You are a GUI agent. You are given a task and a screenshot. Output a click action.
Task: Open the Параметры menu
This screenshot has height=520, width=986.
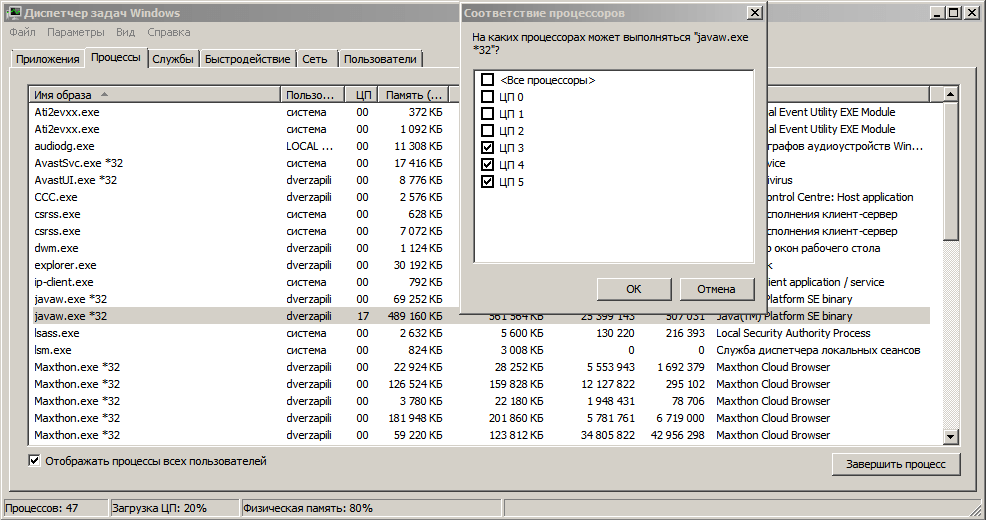point(75,32)
